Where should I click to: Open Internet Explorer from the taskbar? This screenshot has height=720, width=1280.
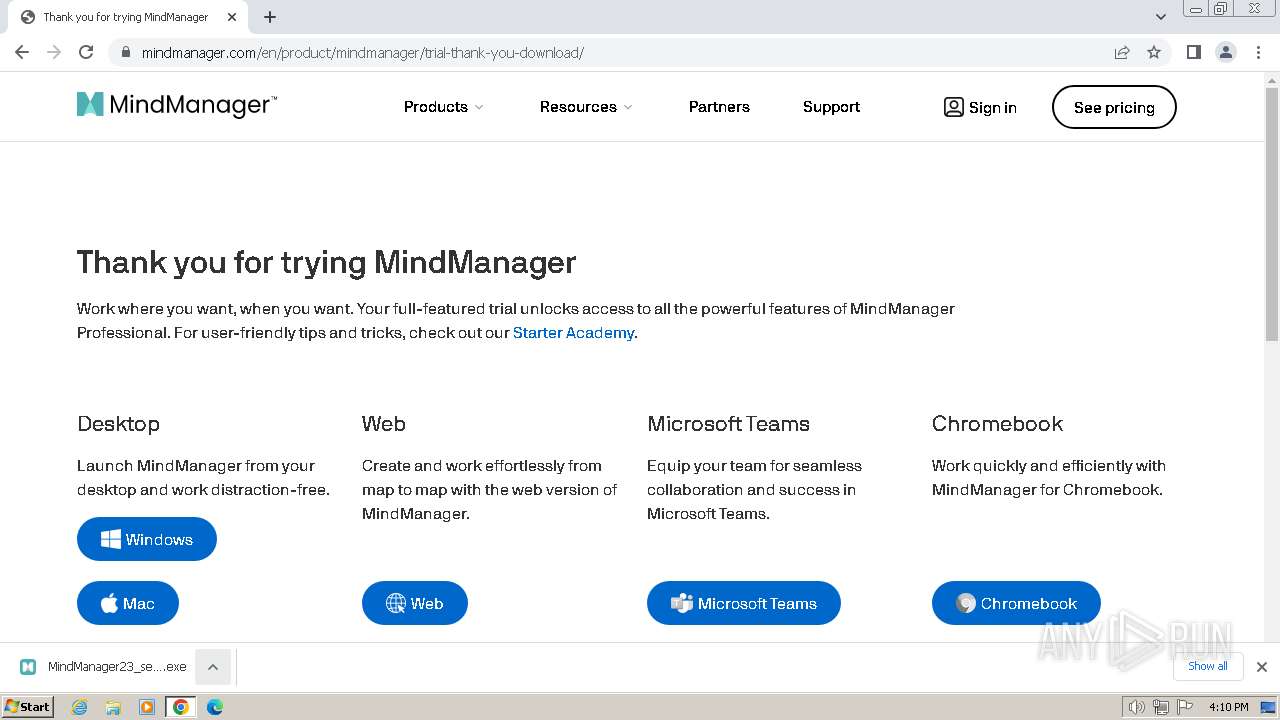[x=80, y=707]
